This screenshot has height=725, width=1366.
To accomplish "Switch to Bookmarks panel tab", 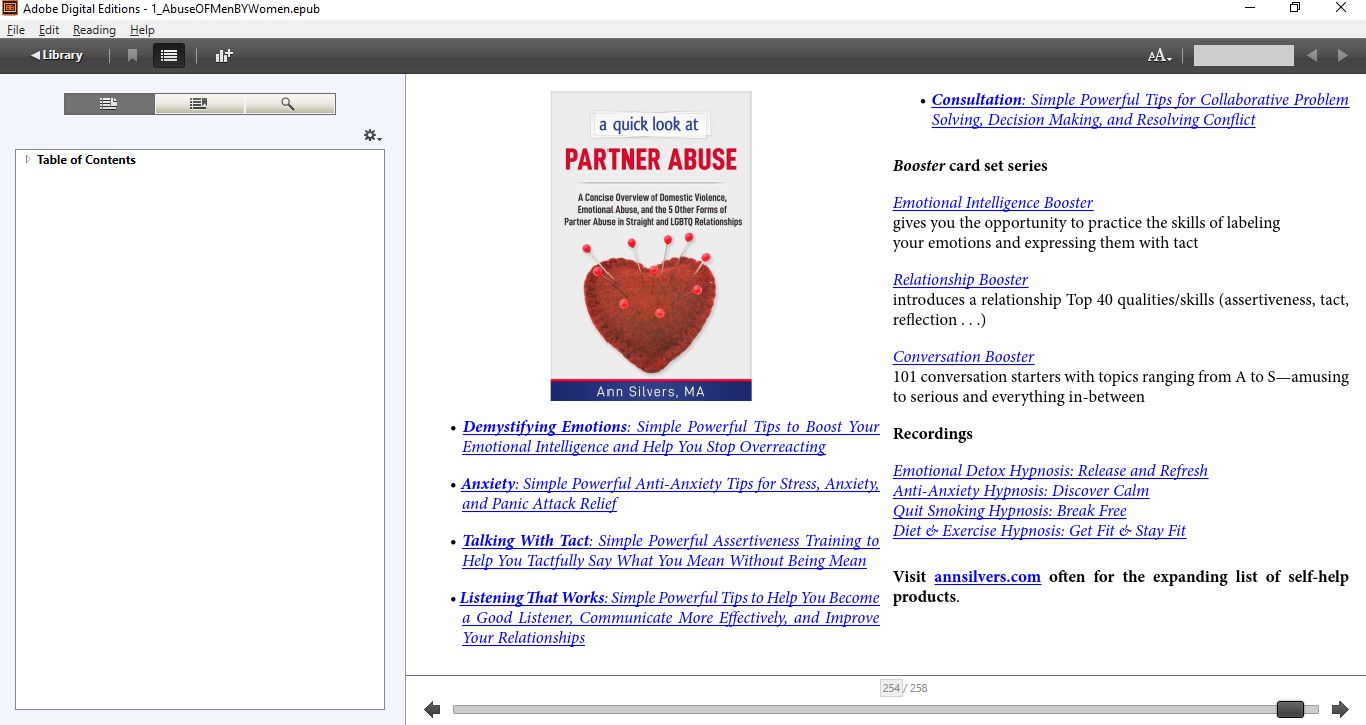I will (x=199, y=104).
